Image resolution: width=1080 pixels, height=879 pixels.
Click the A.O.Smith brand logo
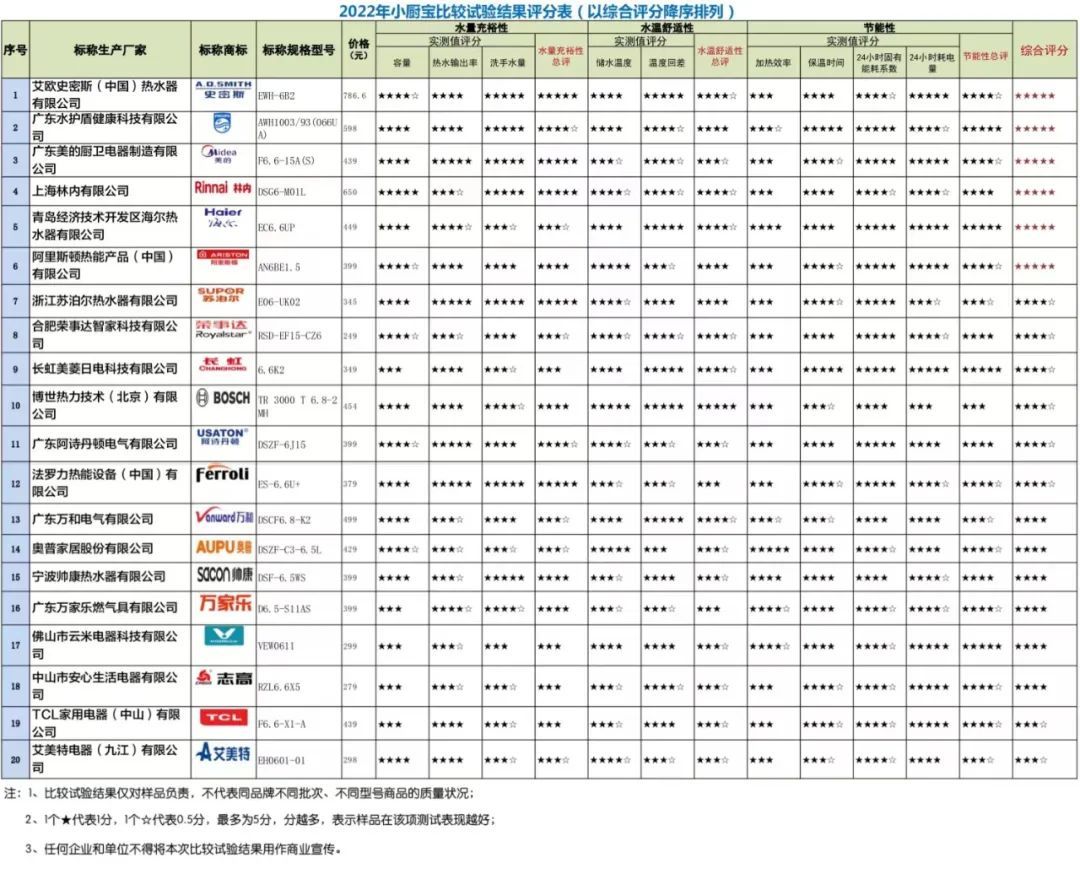point(223,90)
